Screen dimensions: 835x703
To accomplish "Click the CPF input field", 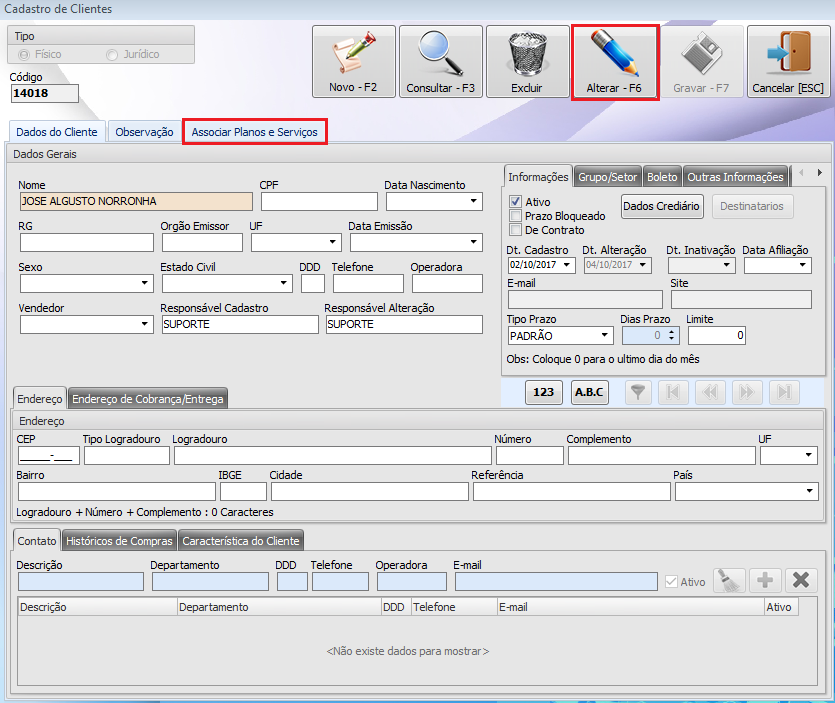I will tap(320, 201).
